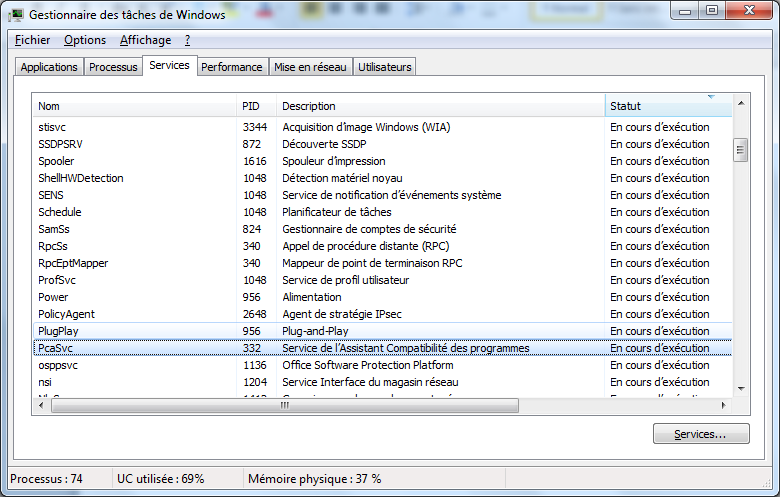Open the Options menu
This screenshot has height=497, width=780.
tap(84, 40)
